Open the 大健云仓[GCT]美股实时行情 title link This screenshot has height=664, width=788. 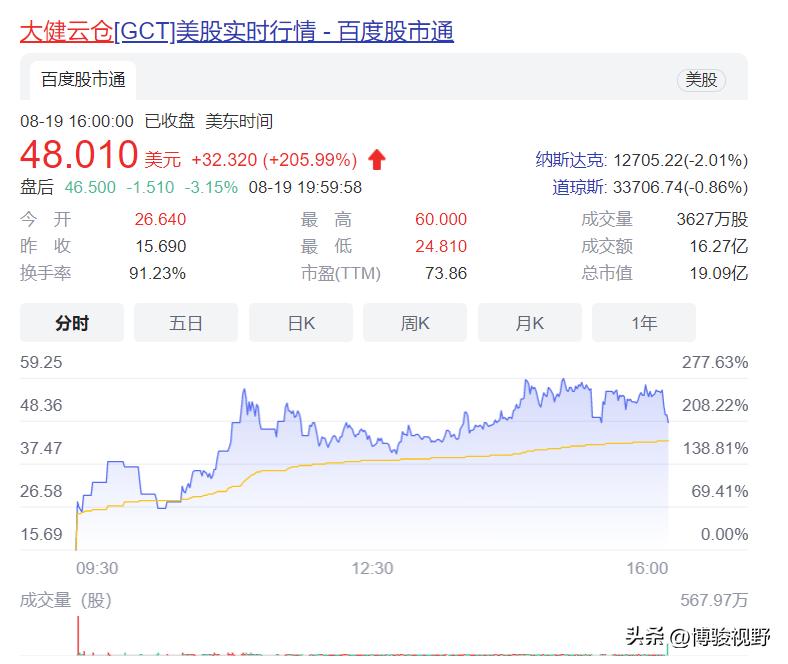coord(237,31)
